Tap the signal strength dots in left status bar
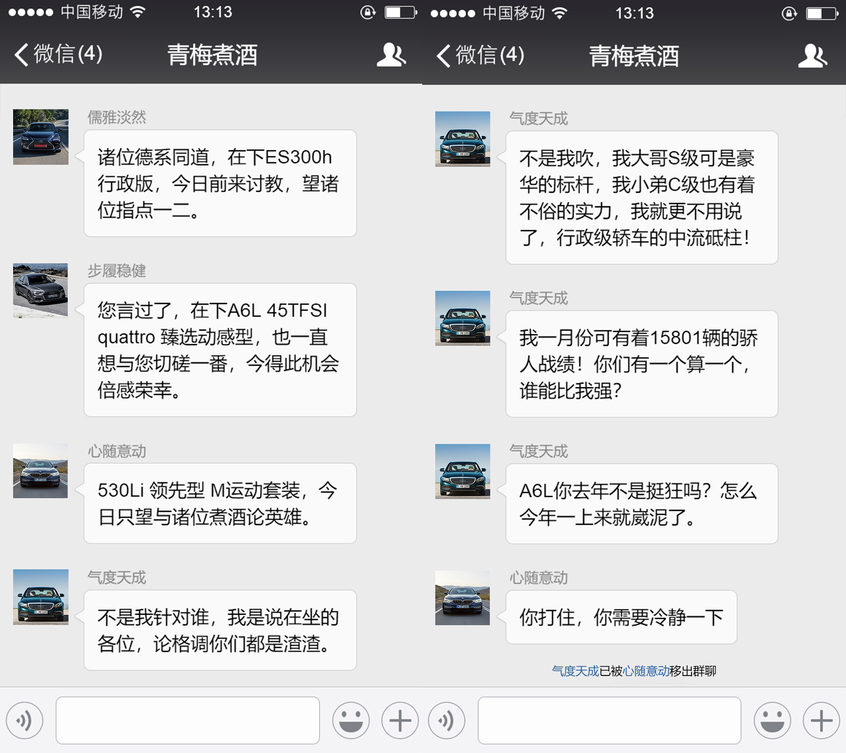This screenshot has width=846, height=753. click(31, 12)
